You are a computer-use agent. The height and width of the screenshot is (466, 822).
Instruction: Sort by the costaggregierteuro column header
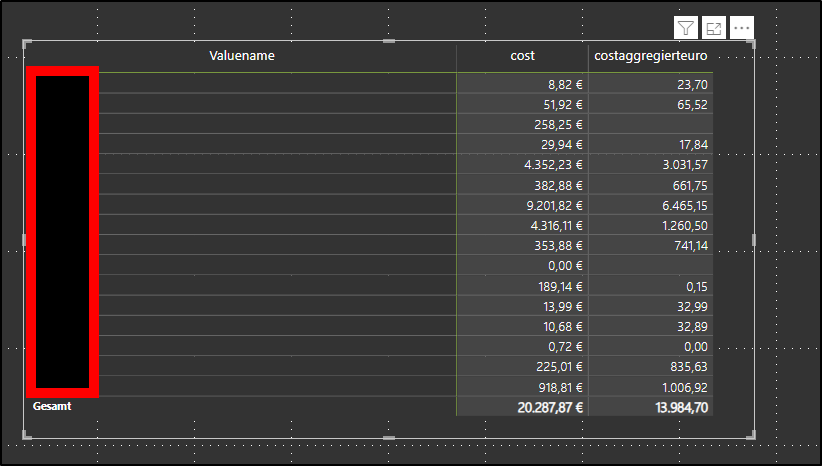coord(651,56)
